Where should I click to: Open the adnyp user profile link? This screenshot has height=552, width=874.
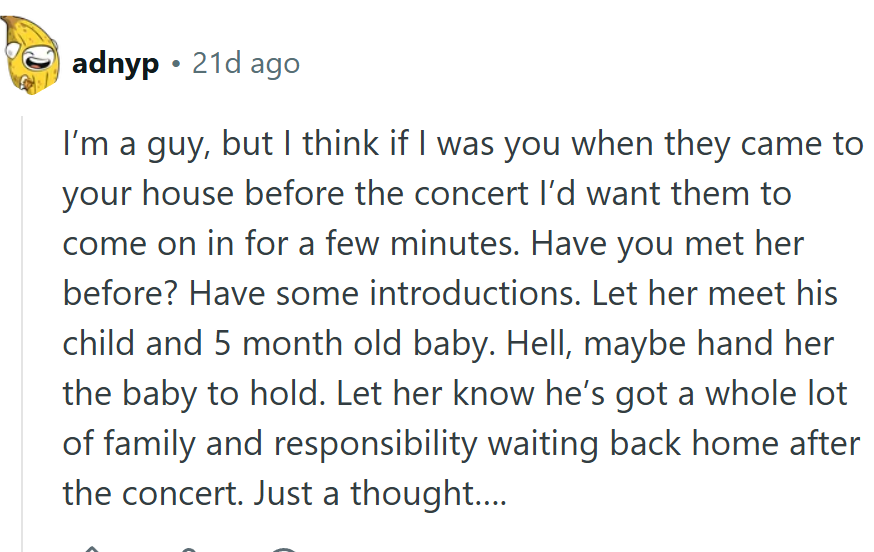[115, 64]
